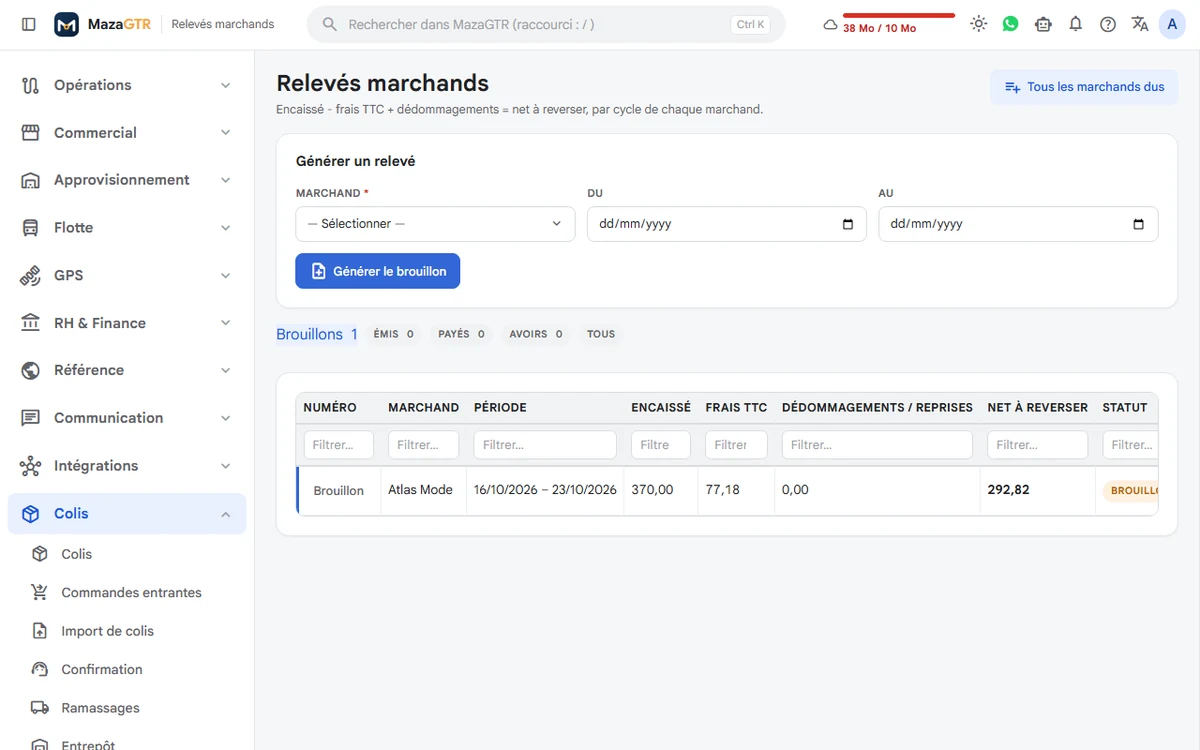The image size is (1200, 750).
Task: Expand the Intégrations section chevron
Action: tap(225, 466)
